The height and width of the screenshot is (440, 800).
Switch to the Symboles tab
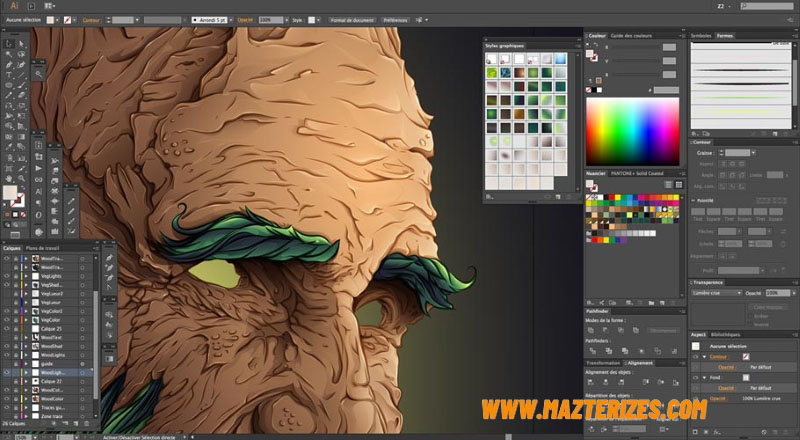[x=701, y=36]
